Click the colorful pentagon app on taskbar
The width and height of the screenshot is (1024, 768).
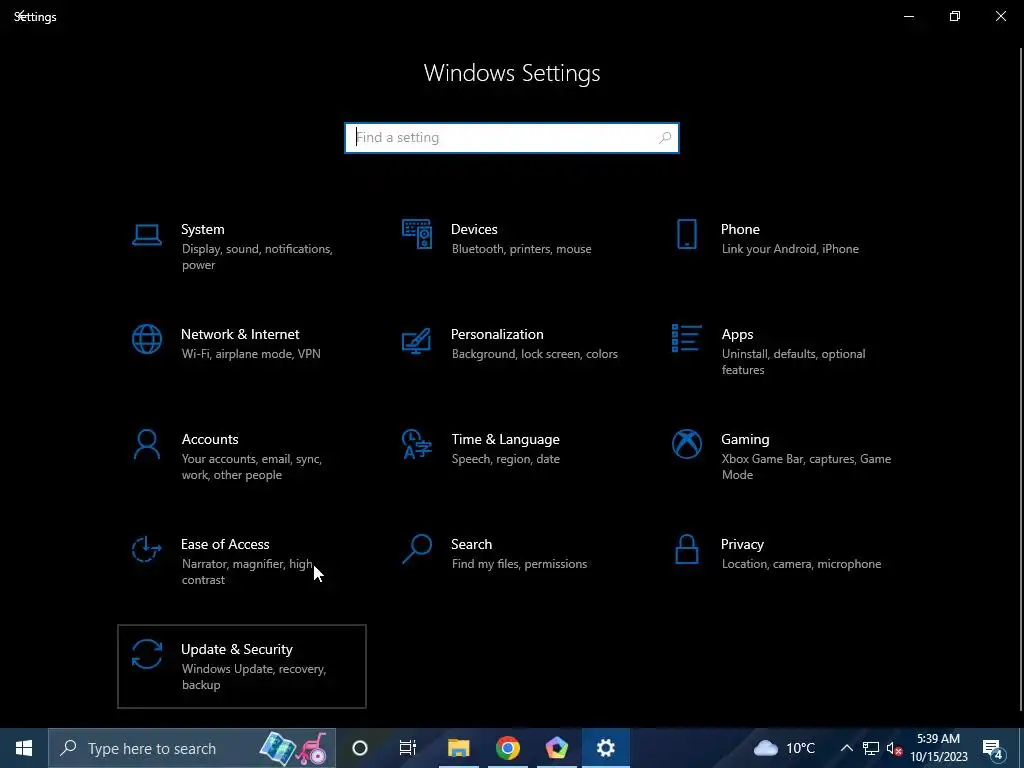coord(556,748)
